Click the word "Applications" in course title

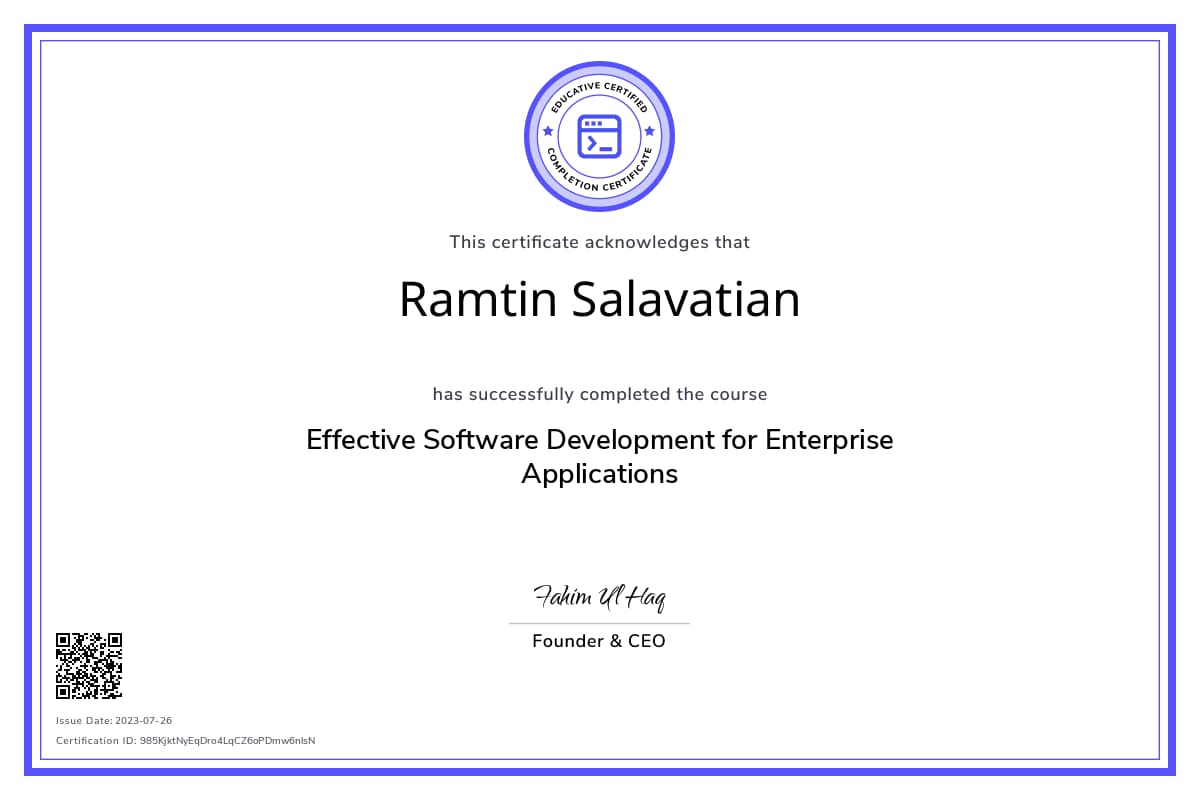599,473
